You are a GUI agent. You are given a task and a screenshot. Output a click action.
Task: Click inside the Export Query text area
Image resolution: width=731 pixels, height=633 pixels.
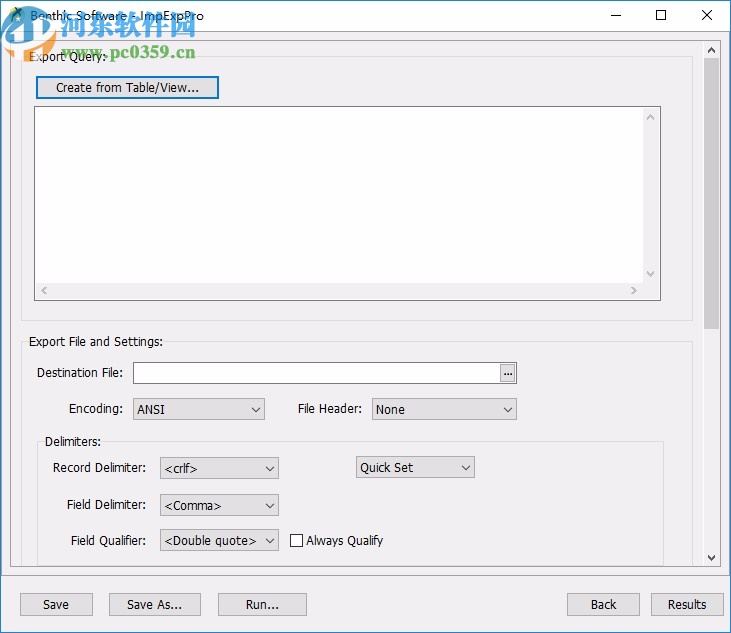[x=339, y=195]
